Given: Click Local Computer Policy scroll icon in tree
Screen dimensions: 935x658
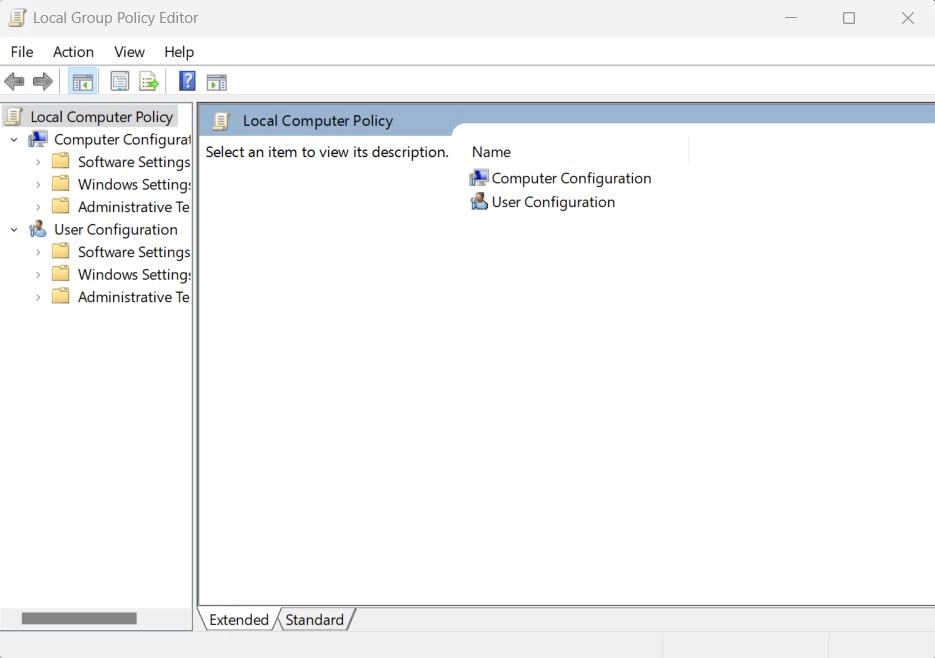Looking at the screenshot, I should [x=14, y=116].
